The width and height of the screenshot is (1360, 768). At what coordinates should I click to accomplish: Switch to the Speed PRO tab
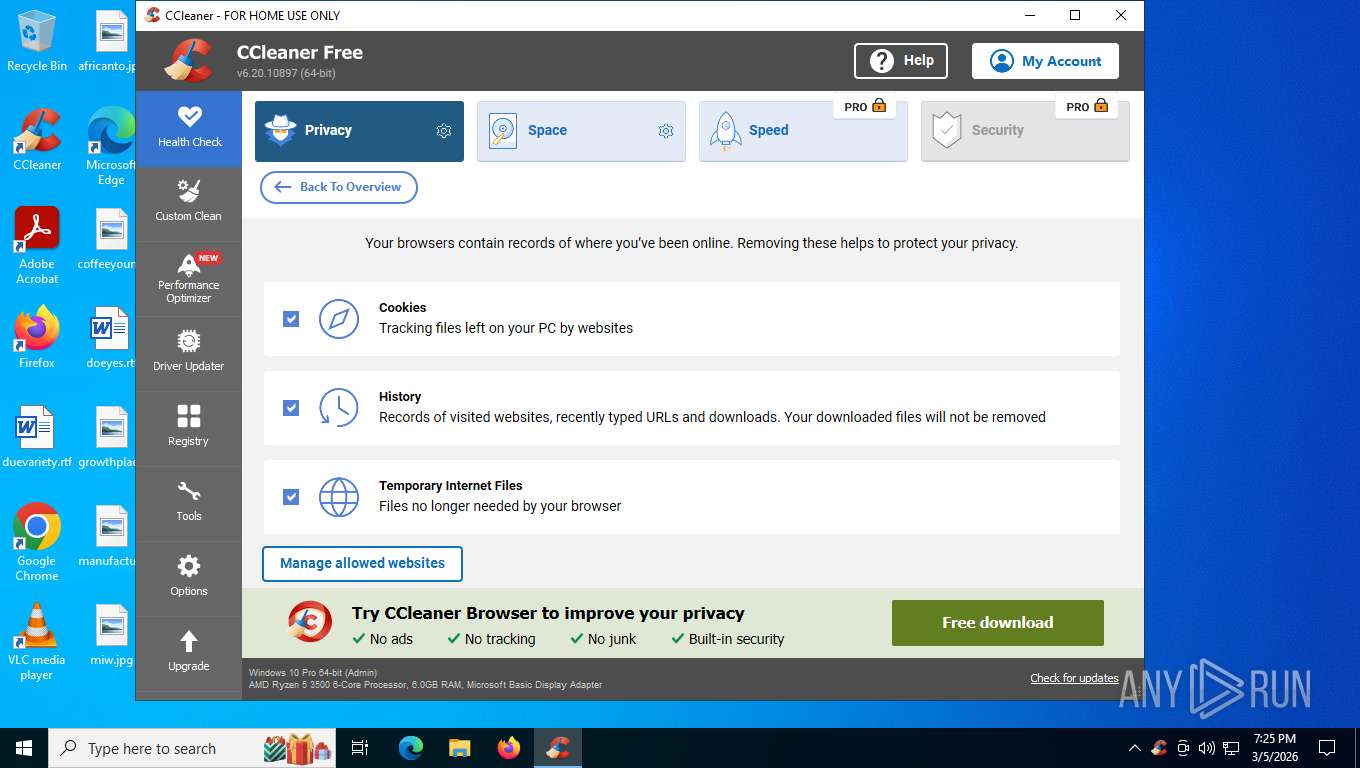pos(803,131)
